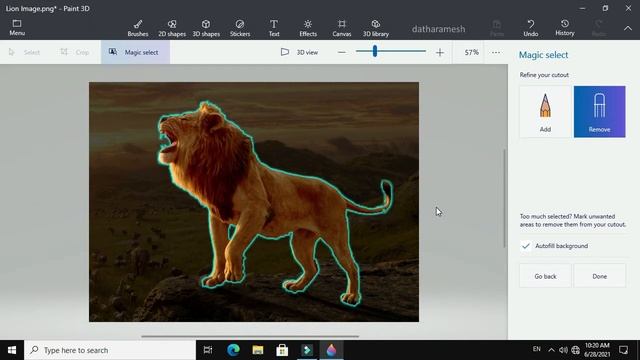Viewport: 640px width, 360px height.
Task: Click the green-blue app taskbar icon
Action: pyautogui.click(x=307, y=350)
